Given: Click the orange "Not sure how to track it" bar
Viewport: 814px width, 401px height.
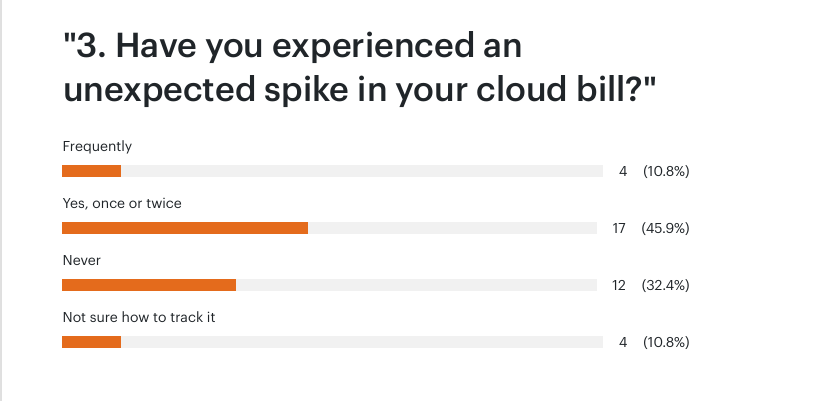Looking at the screenshot, I should click(91, 342).
